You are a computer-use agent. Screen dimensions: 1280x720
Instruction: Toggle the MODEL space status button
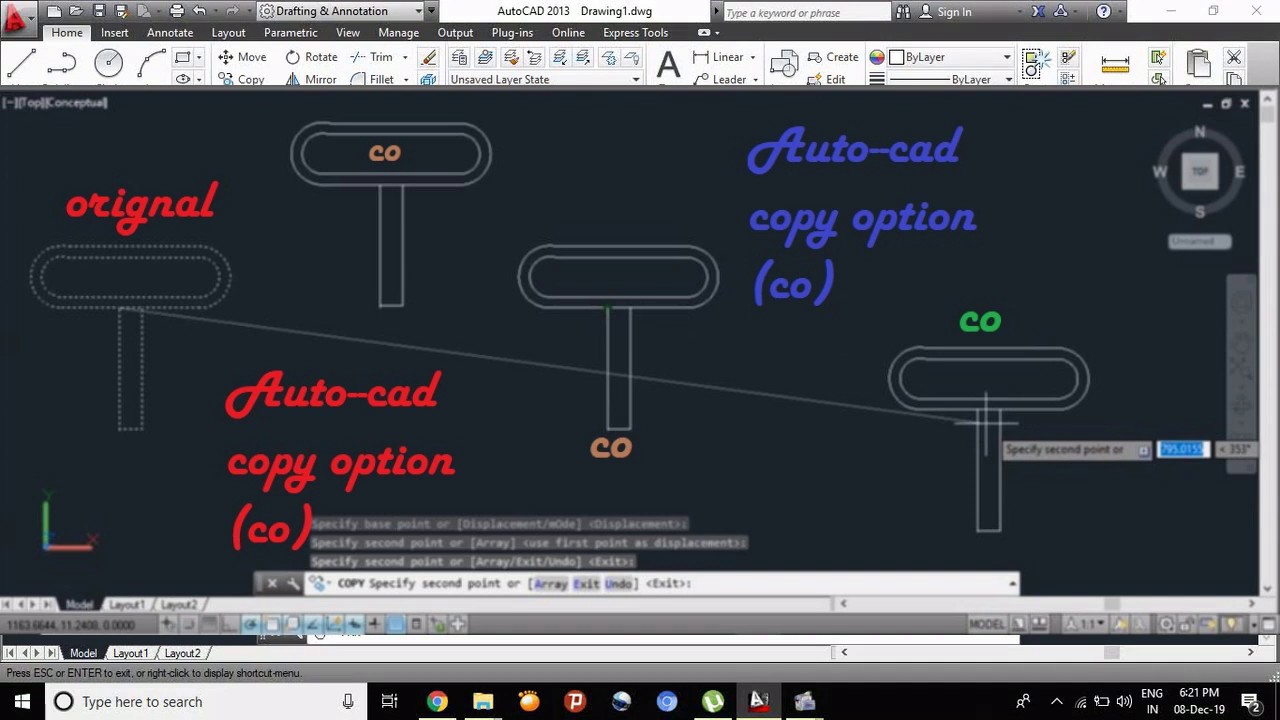tap(986, 624)
